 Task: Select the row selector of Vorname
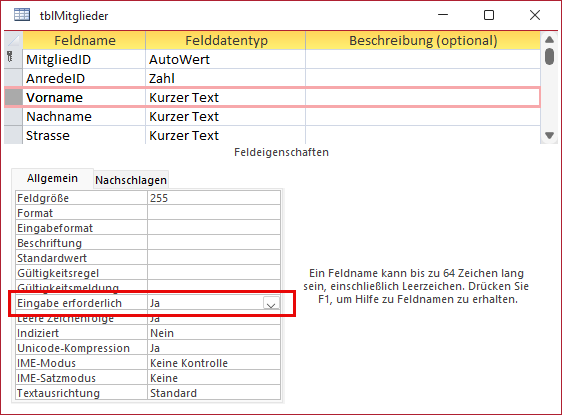pos(13,97)
